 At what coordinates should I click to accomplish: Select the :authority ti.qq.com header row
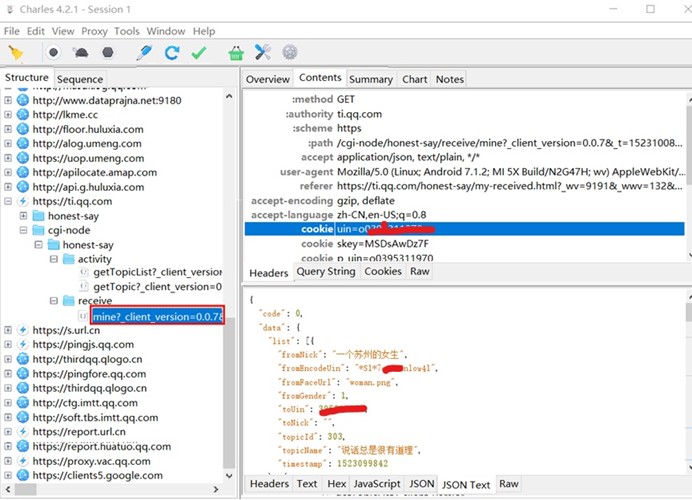coord(464,114)
